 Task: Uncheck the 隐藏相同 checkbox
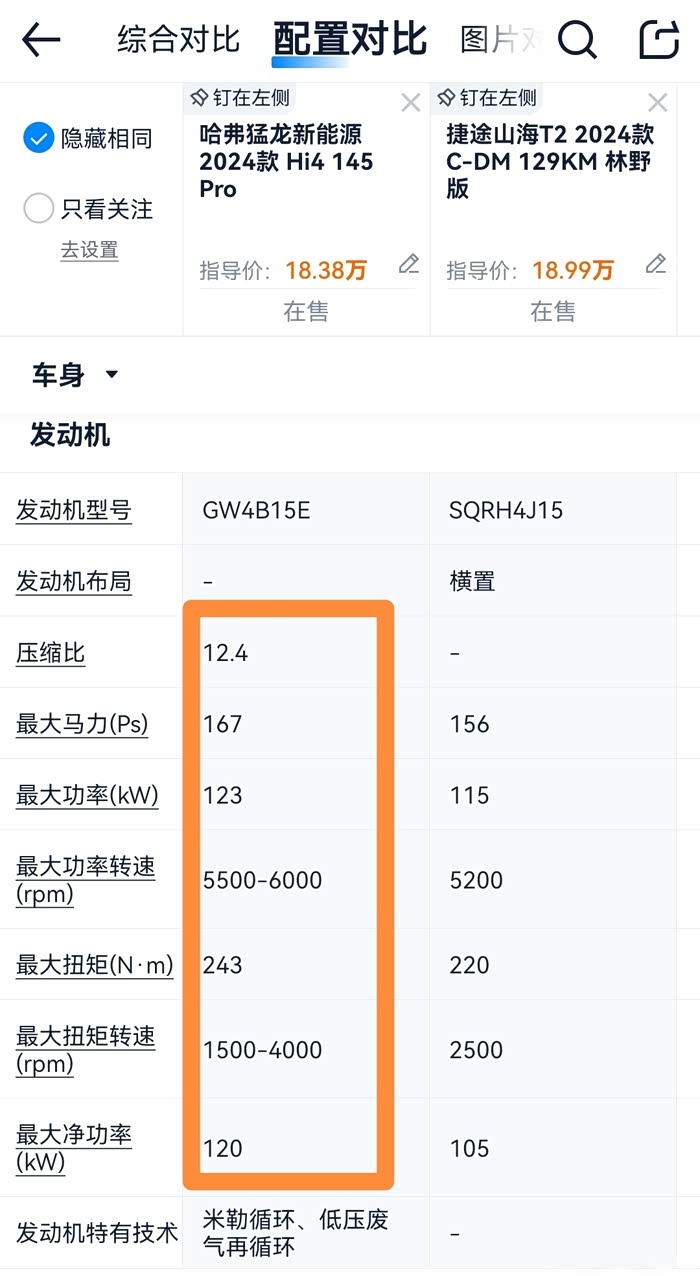tap(38, 139)
